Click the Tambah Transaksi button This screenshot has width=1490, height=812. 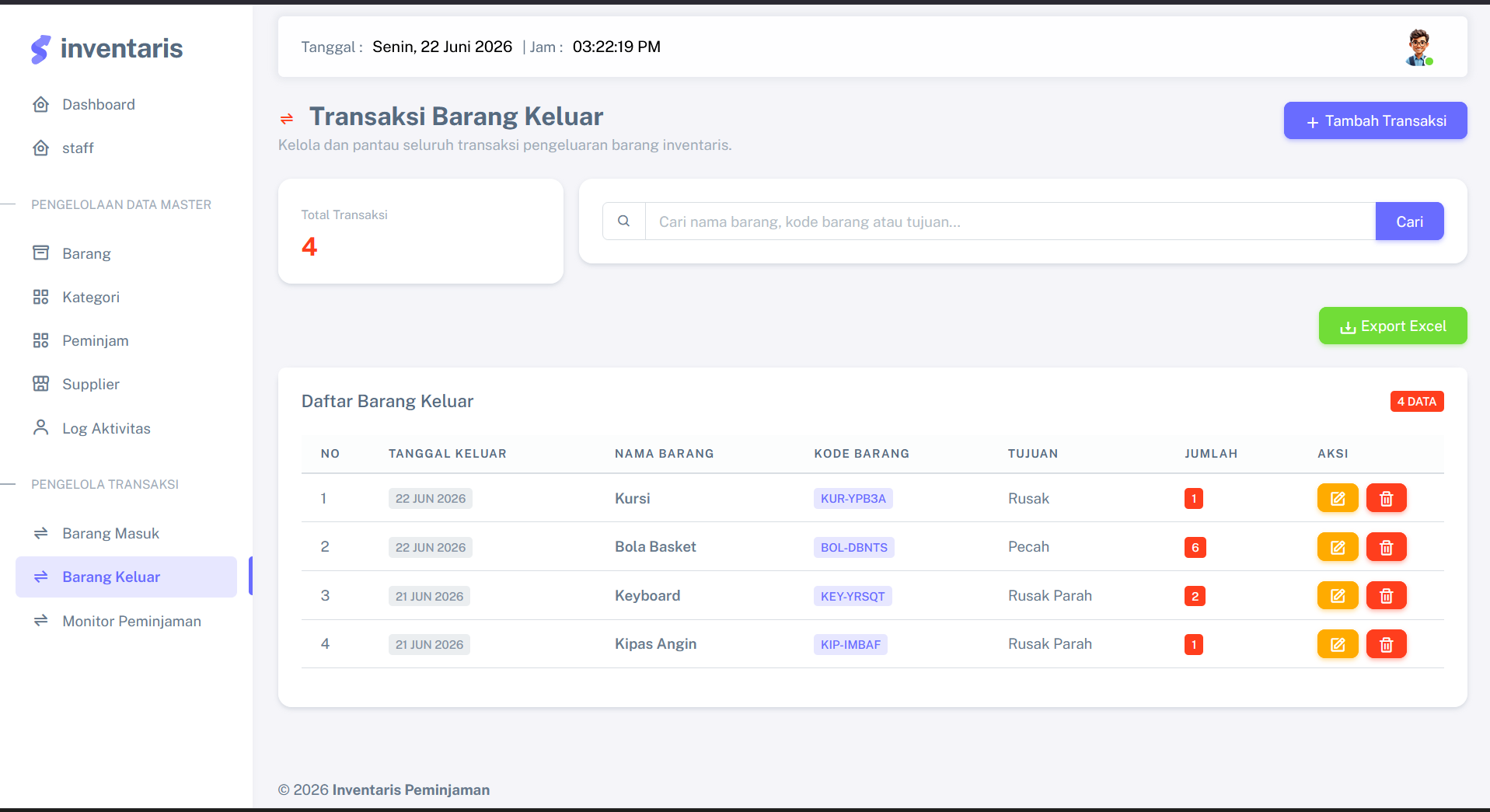[x=1375, y=120]
